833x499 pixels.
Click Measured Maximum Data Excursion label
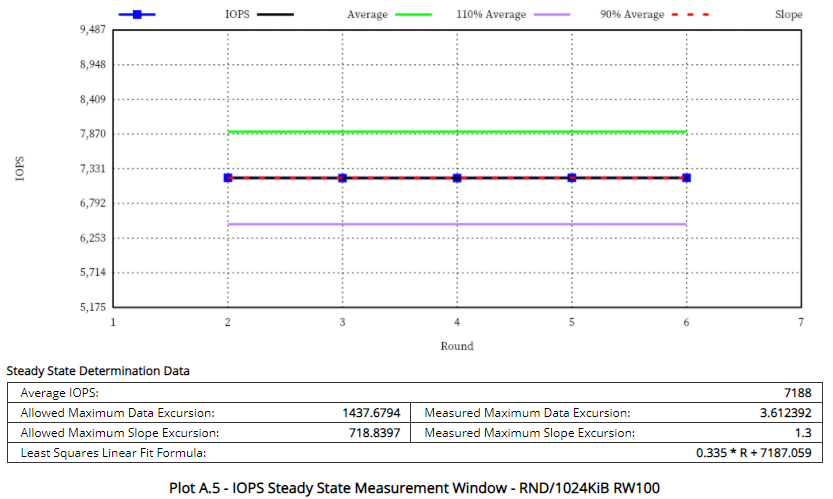click(x=527, y=413)
